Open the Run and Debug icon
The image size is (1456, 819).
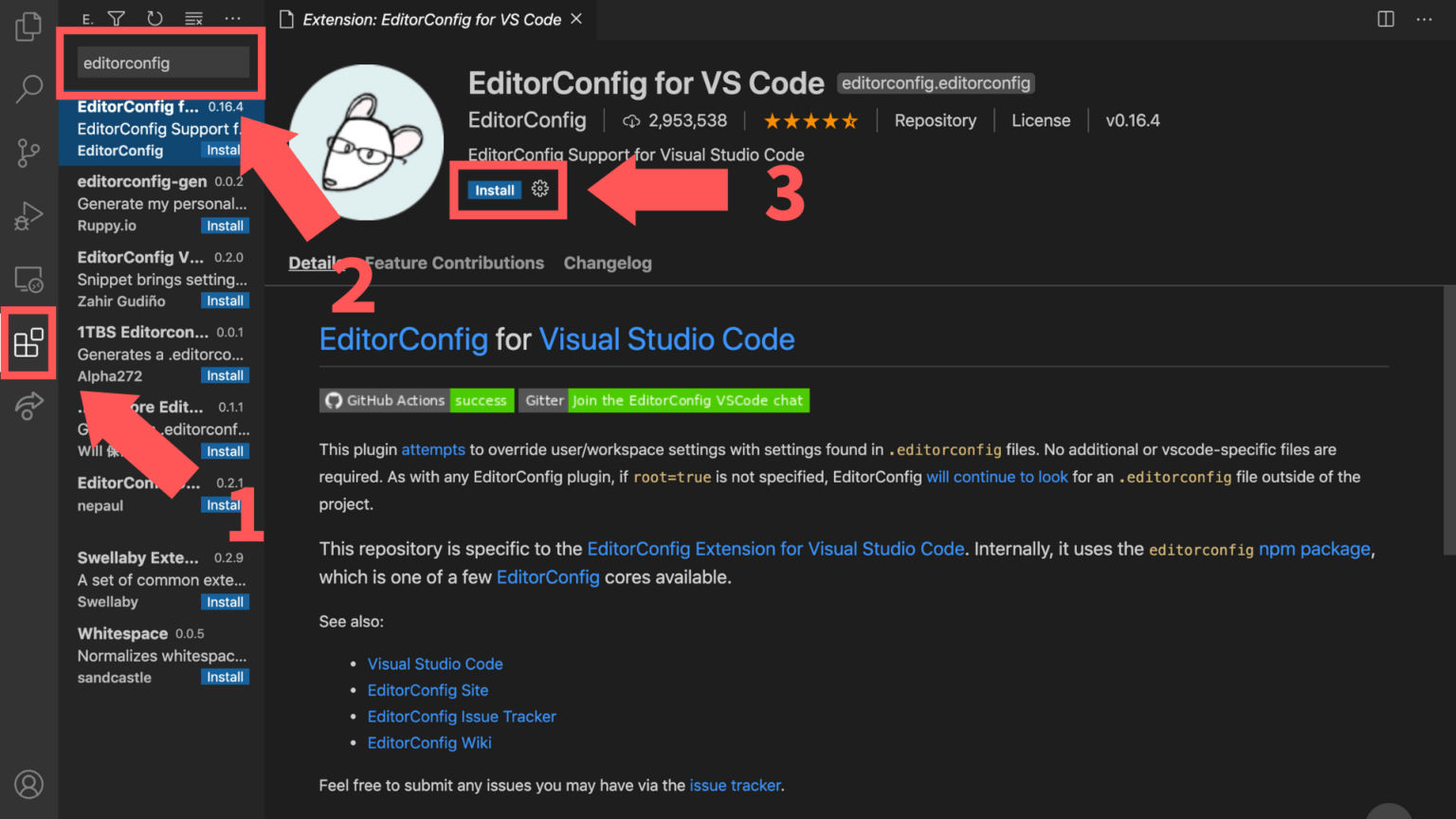pyautogui.click(x=27, y=216)
